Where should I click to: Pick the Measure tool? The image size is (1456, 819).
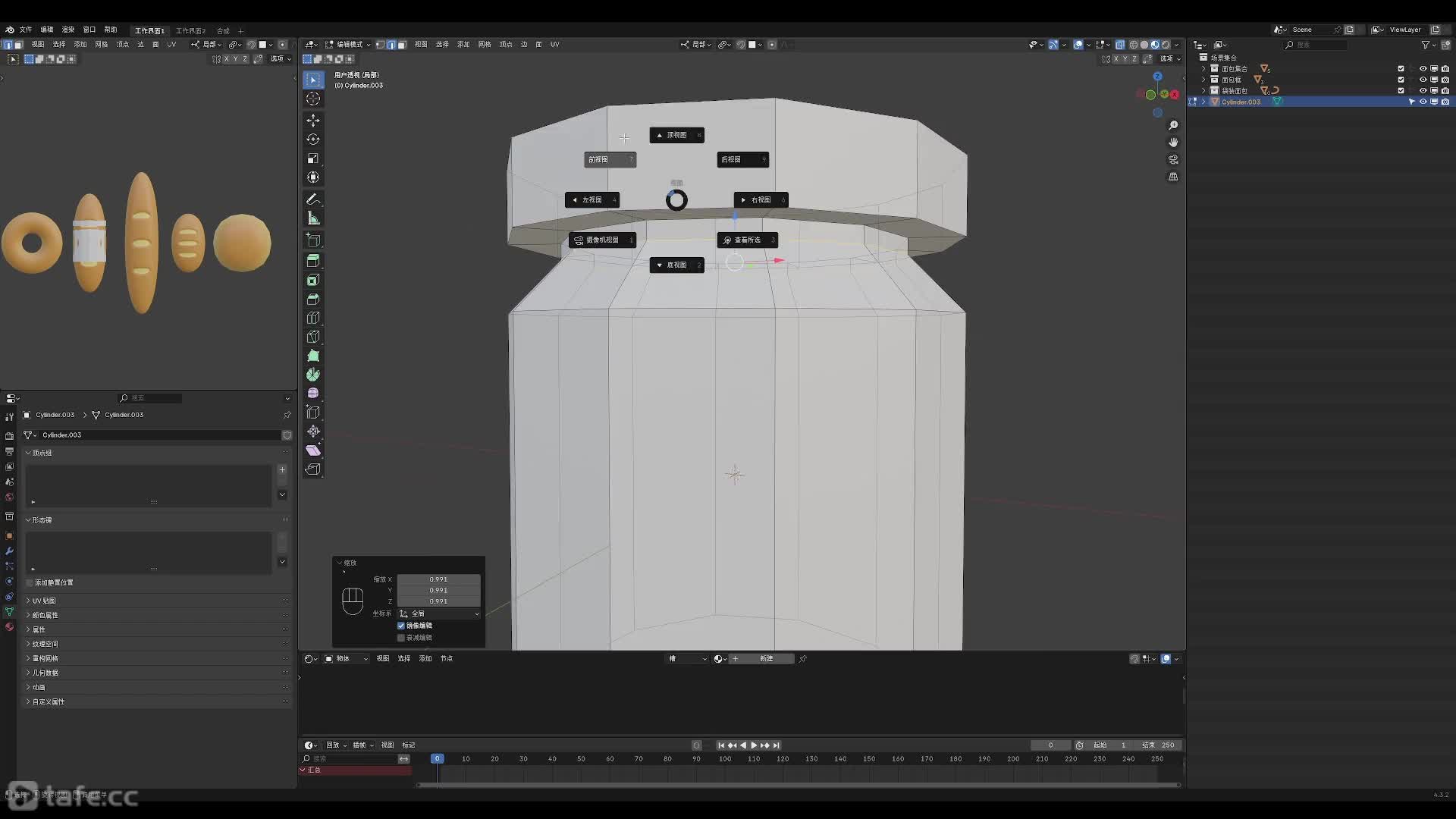click(x=313, y=218)
